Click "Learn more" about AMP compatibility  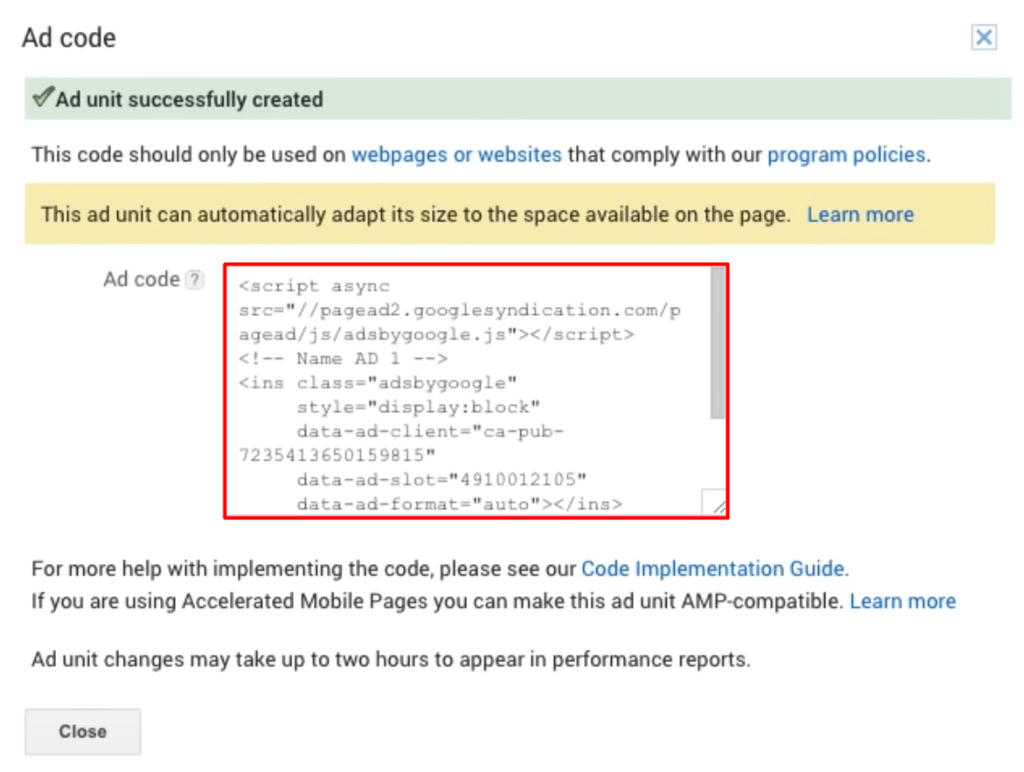tap(902, 601)
